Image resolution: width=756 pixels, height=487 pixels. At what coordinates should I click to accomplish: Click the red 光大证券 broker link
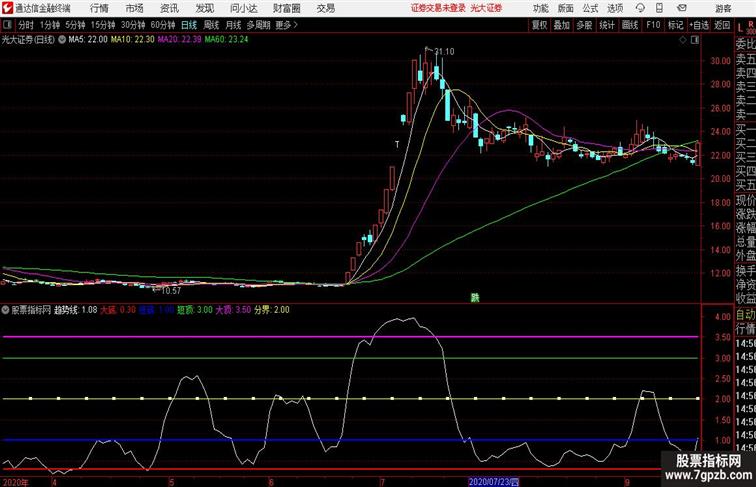486,8
